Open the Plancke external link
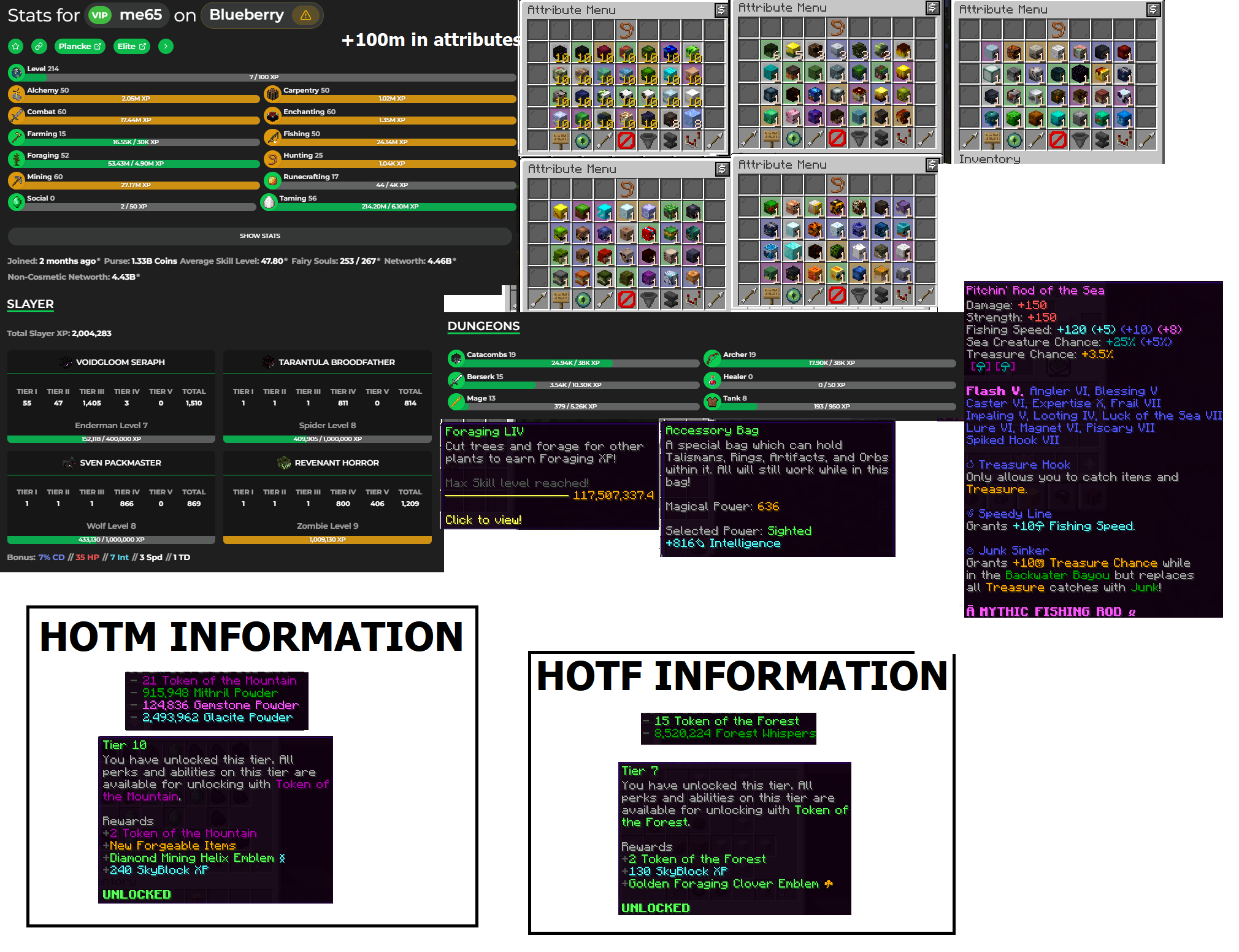 pyautogui.click(x=79, y=46)
